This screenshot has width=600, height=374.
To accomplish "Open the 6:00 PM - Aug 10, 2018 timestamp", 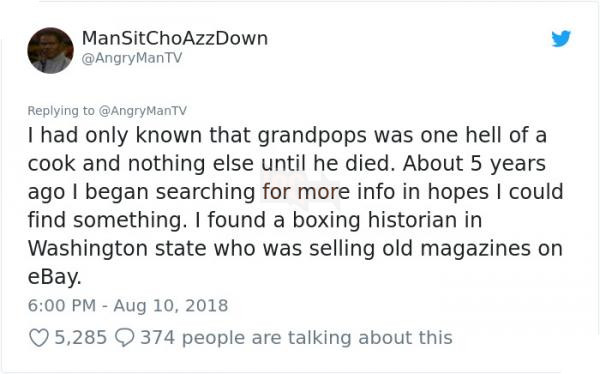I will 128,305.
